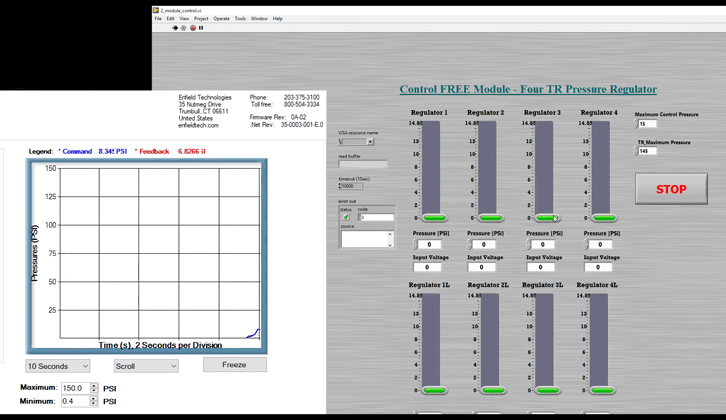This screenshot has height=420, width=726.
Task: Open the Scroll mode dropdown
Action: (x=146, y=366)
